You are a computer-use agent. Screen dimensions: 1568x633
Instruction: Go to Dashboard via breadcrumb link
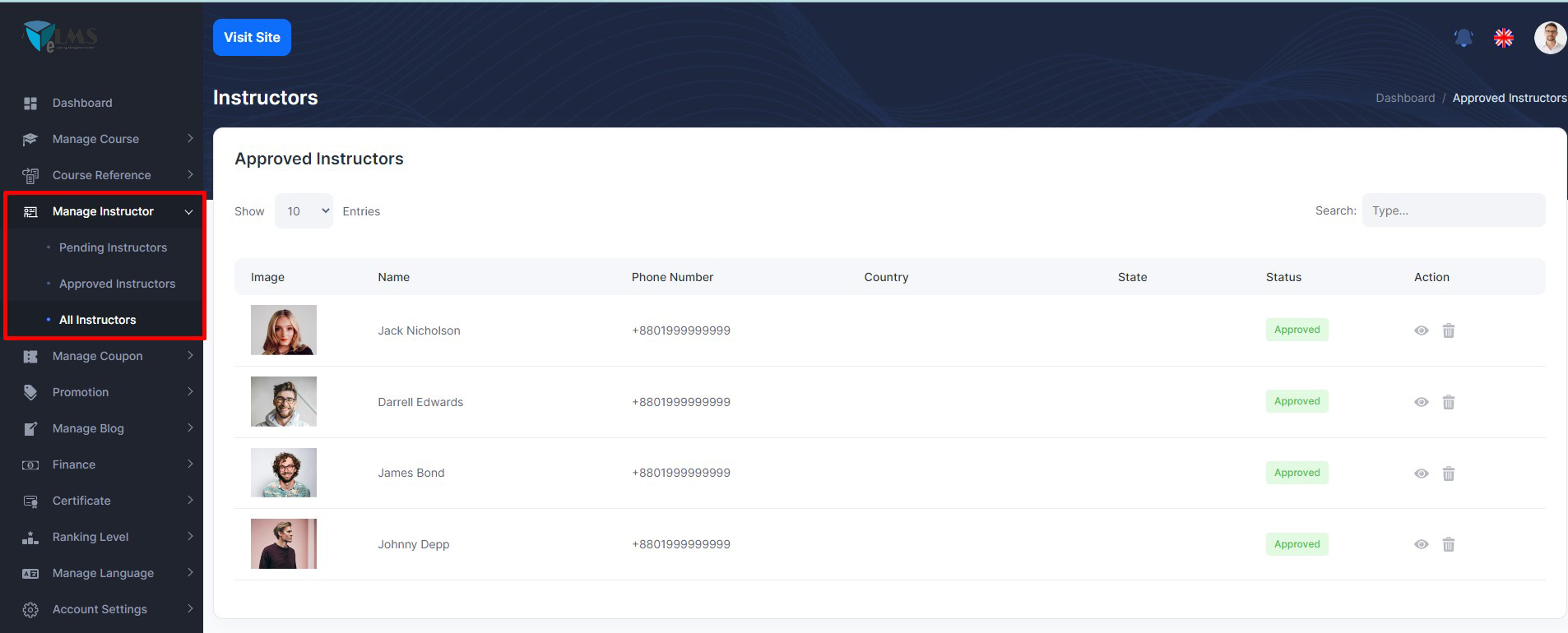1404,98
